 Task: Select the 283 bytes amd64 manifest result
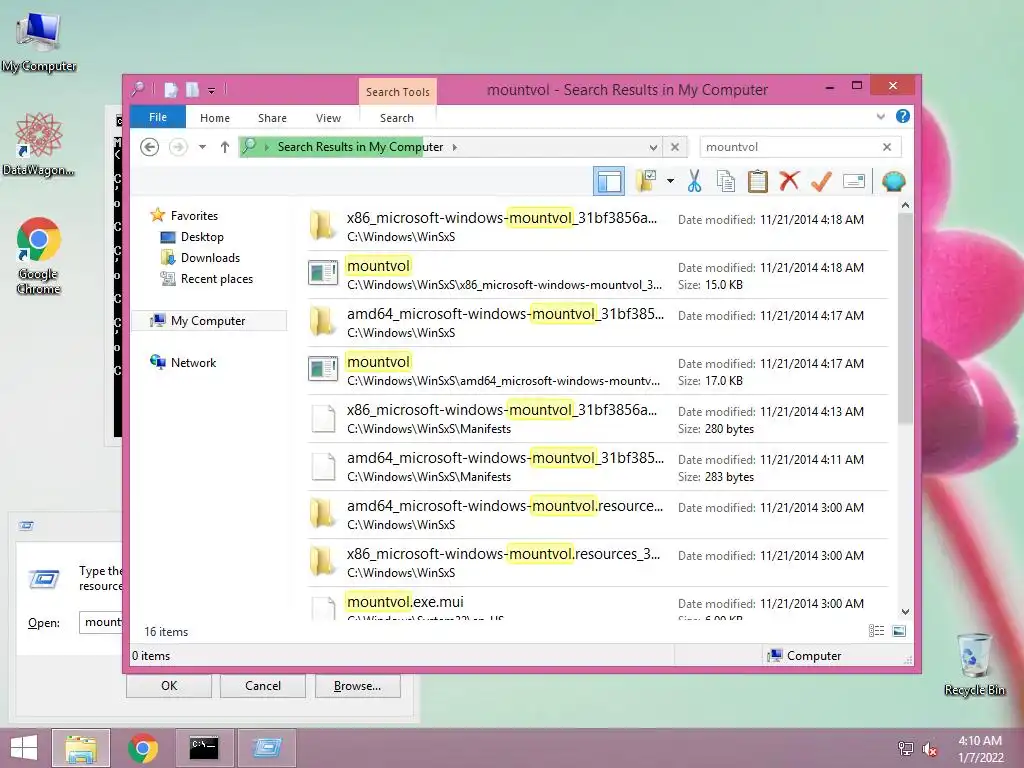(x=598, y=467)
